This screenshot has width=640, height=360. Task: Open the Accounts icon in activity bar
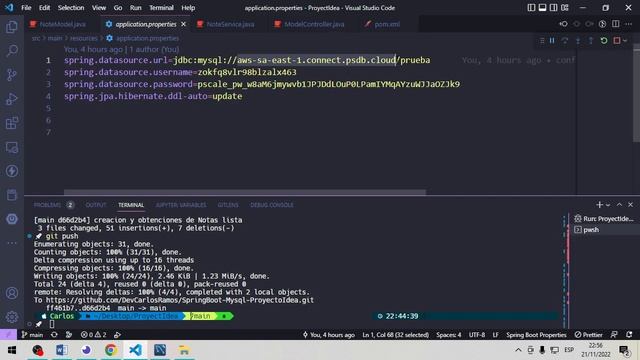(x=12, y=293)
